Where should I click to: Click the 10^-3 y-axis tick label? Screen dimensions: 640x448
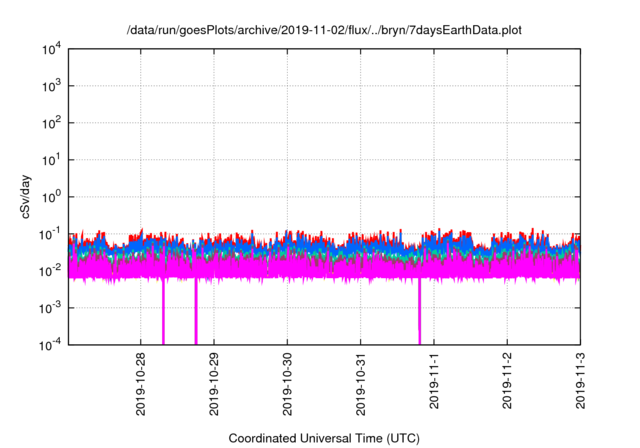coord(51,308)
